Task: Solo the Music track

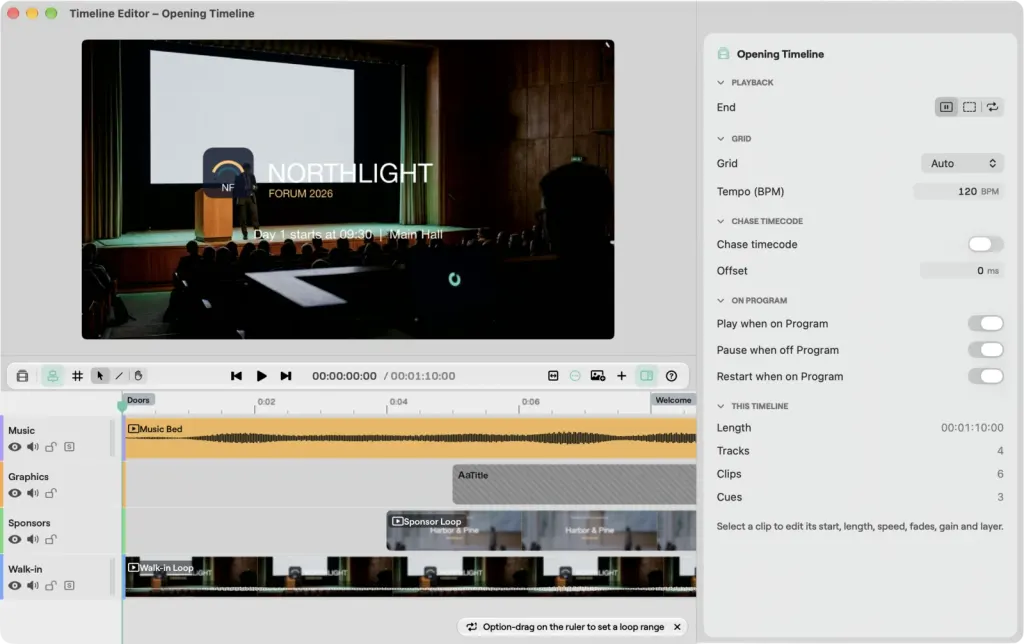Action: (69, 447)
